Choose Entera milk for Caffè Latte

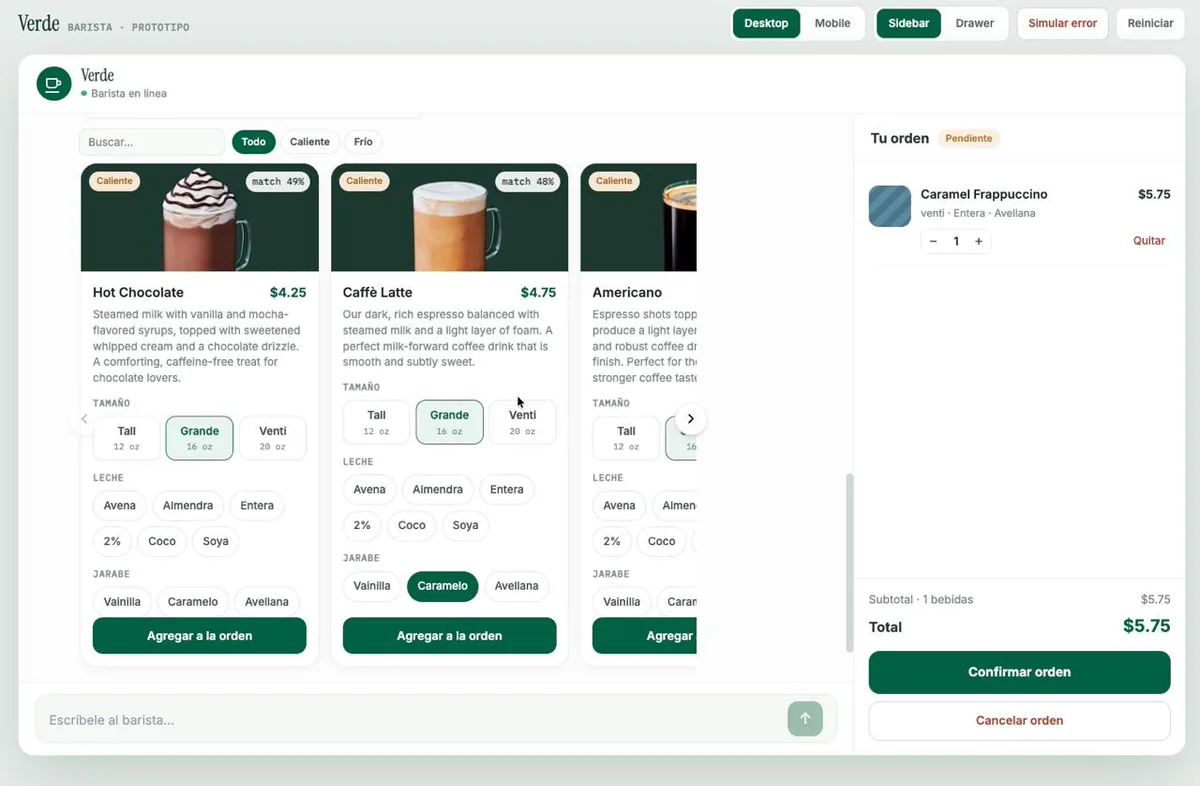click(507, 490)
